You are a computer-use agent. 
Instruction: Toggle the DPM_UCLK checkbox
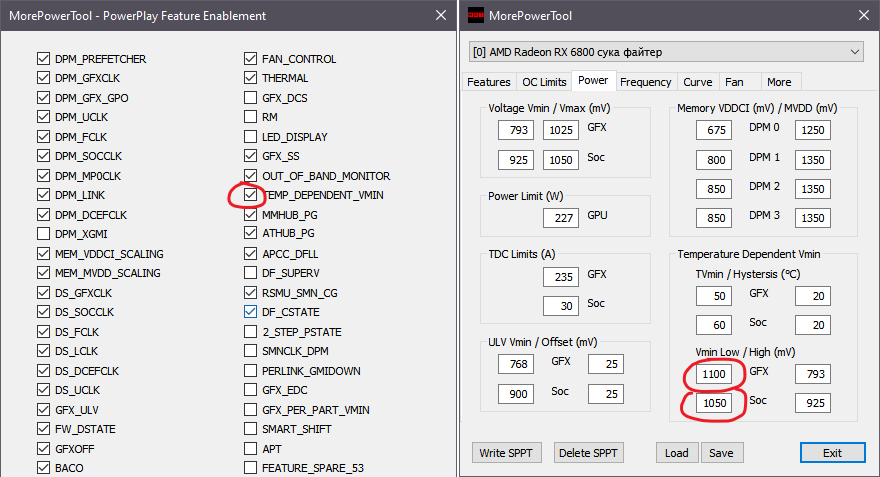pos(43,117)
